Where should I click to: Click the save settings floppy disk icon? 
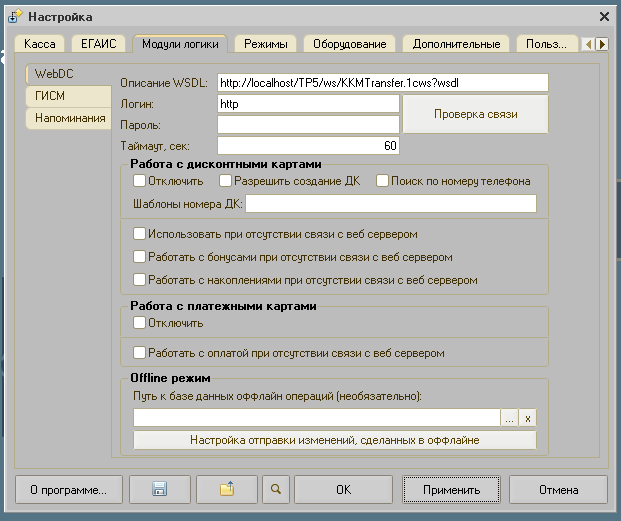pos(160,490)
